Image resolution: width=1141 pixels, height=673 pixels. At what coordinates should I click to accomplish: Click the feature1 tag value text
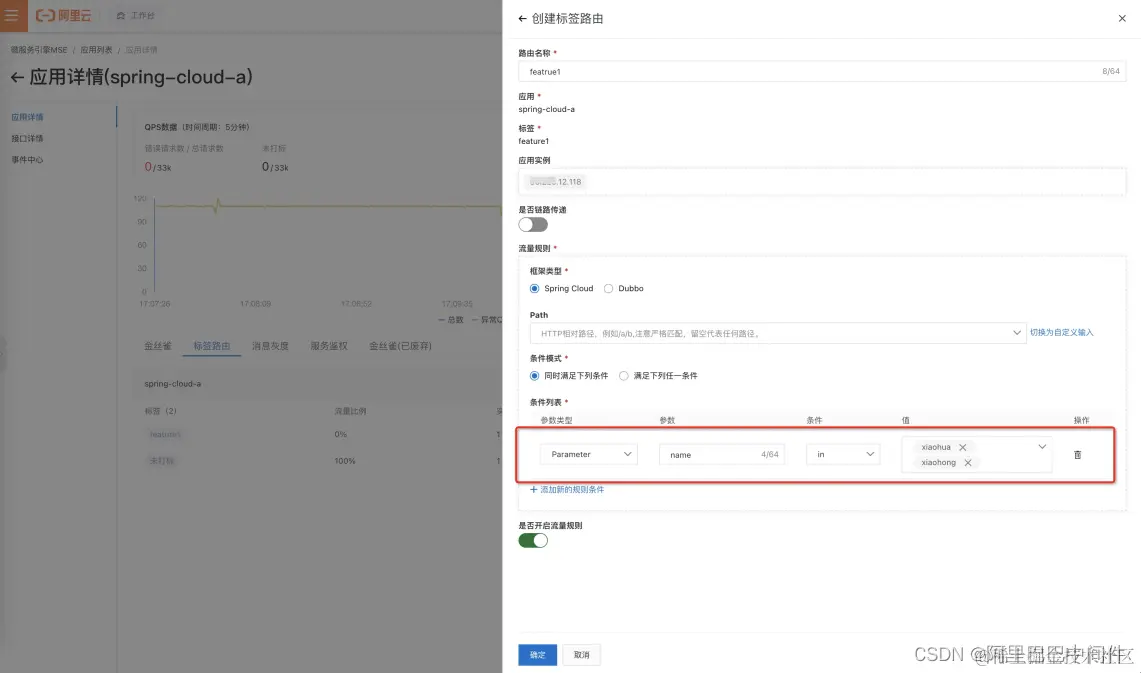[x=533, y=141]
